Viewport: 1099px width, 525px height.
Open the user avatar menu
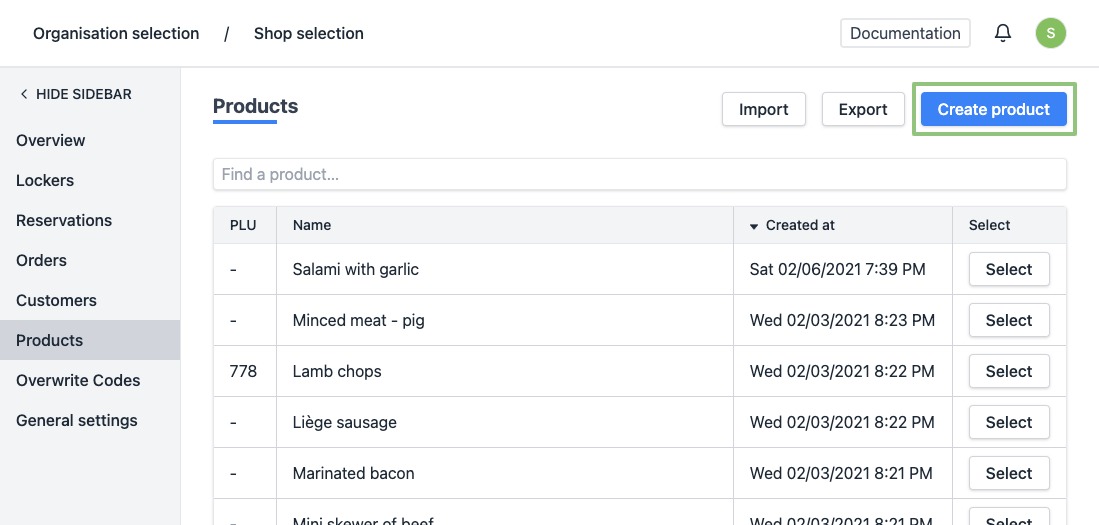pos(1050,33)
